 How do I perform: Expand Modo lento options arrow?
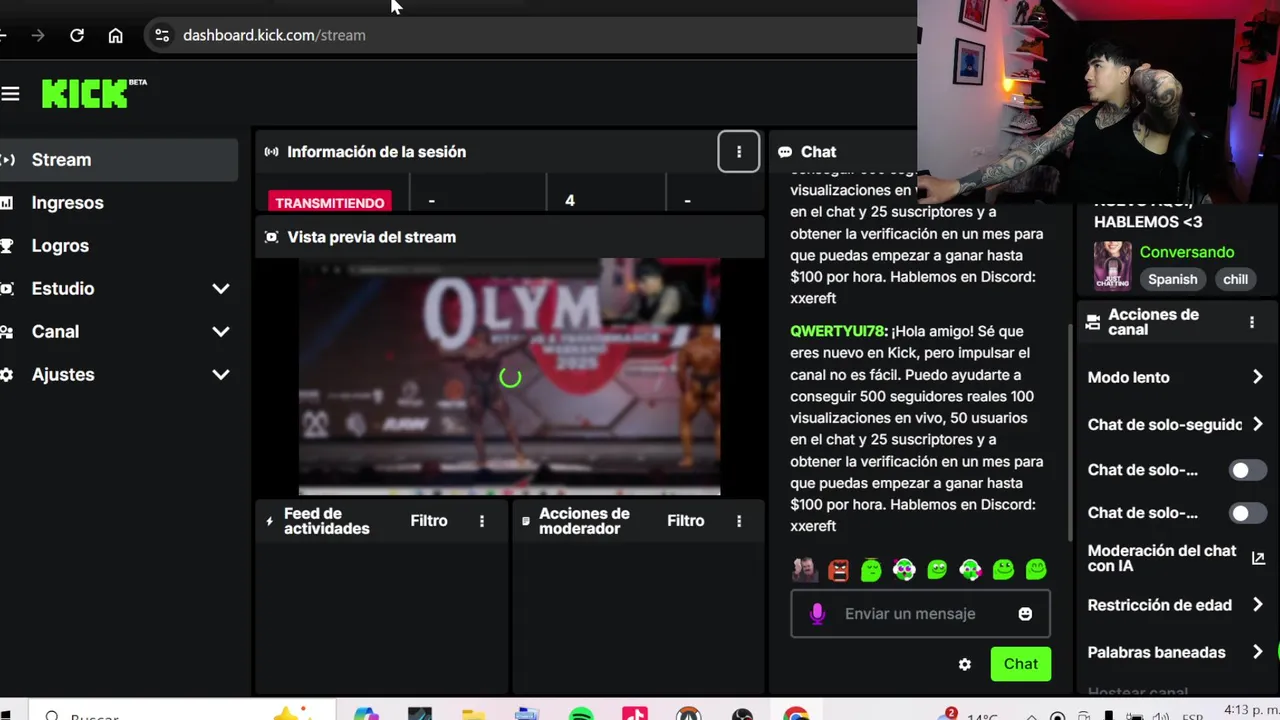[x=1258, y=377]
